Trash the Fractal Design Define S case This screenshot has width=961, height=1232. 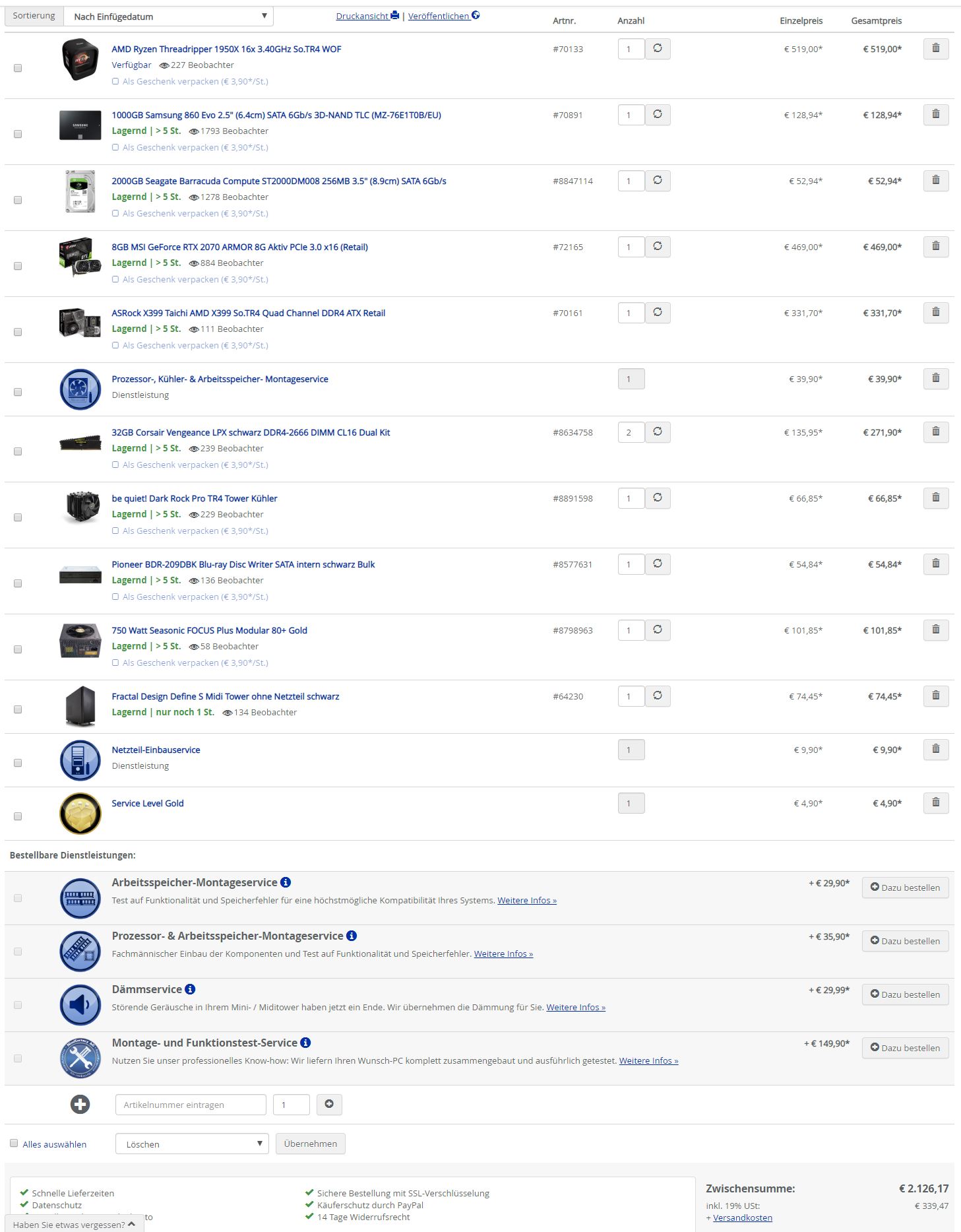pos(935,696)
